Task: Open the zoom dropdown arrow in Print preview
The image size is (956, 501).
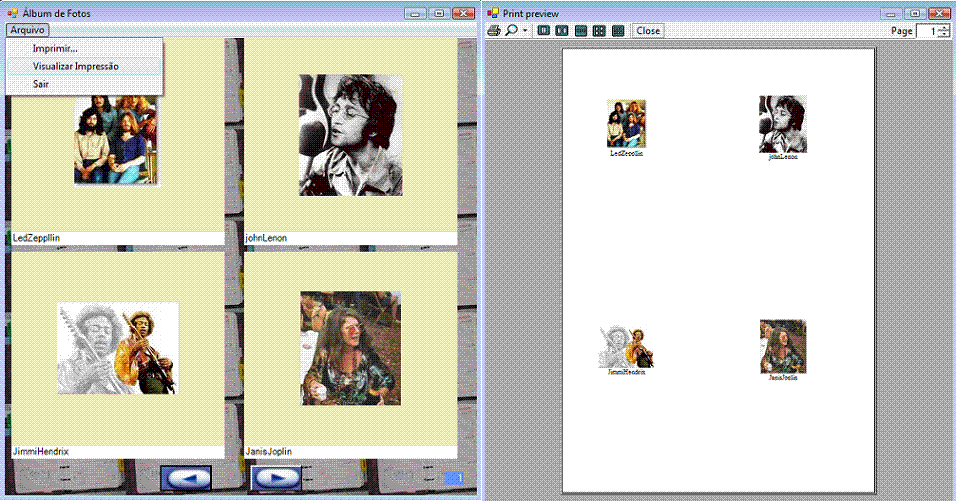Action: pos(525,30)
